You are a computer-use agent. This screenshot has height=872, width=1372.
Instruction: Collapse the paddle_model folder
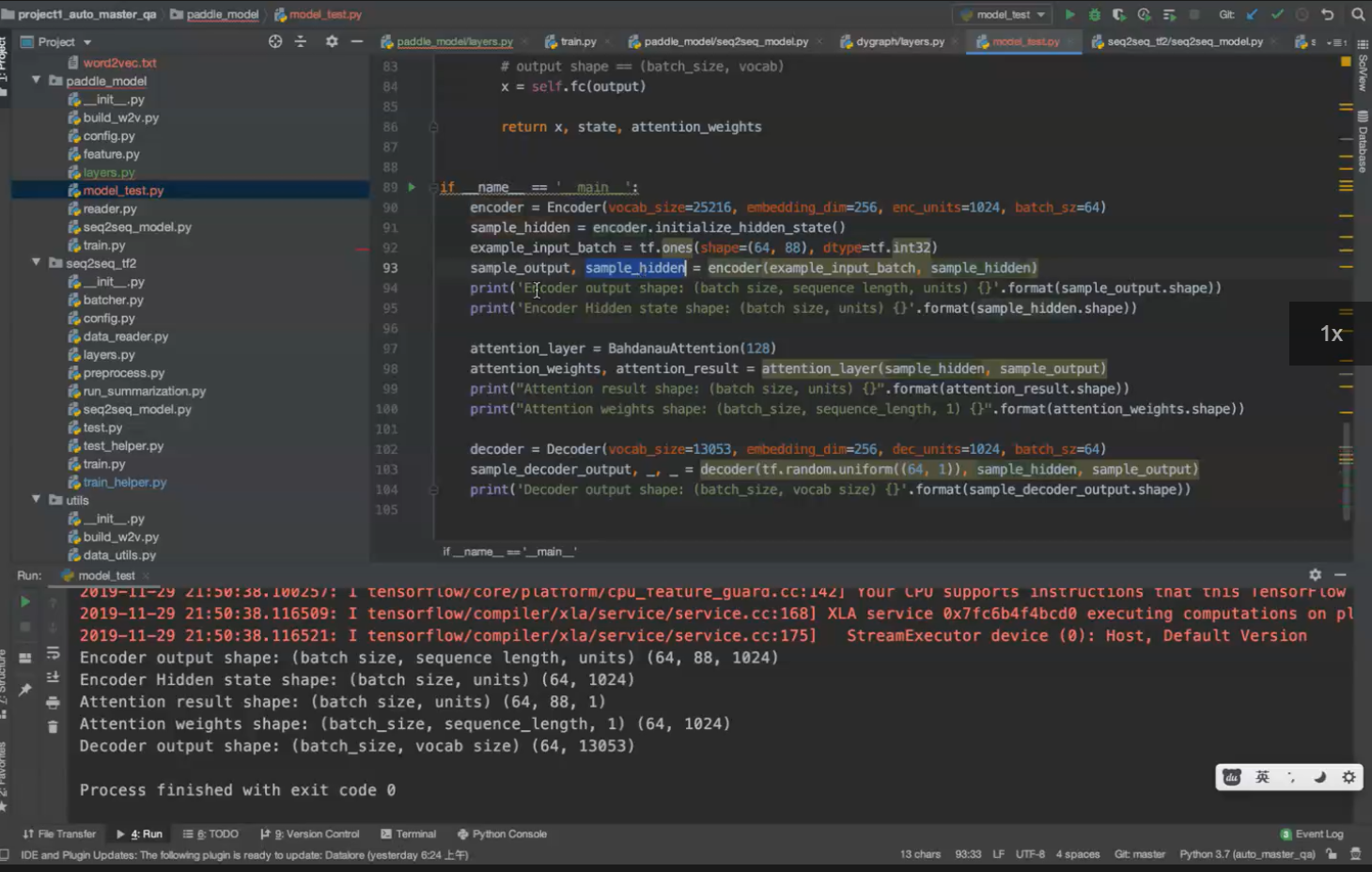[x=36, y=81]
